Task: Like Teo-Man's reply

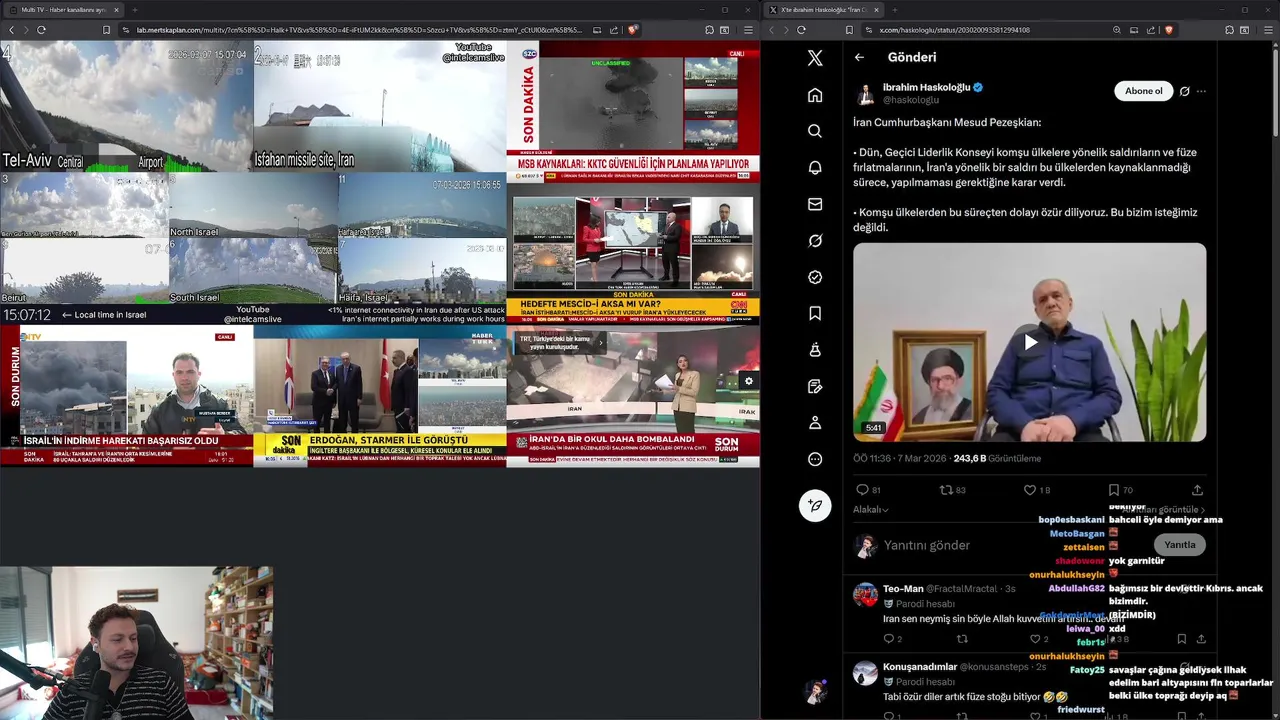Action: pos(1035,638)
